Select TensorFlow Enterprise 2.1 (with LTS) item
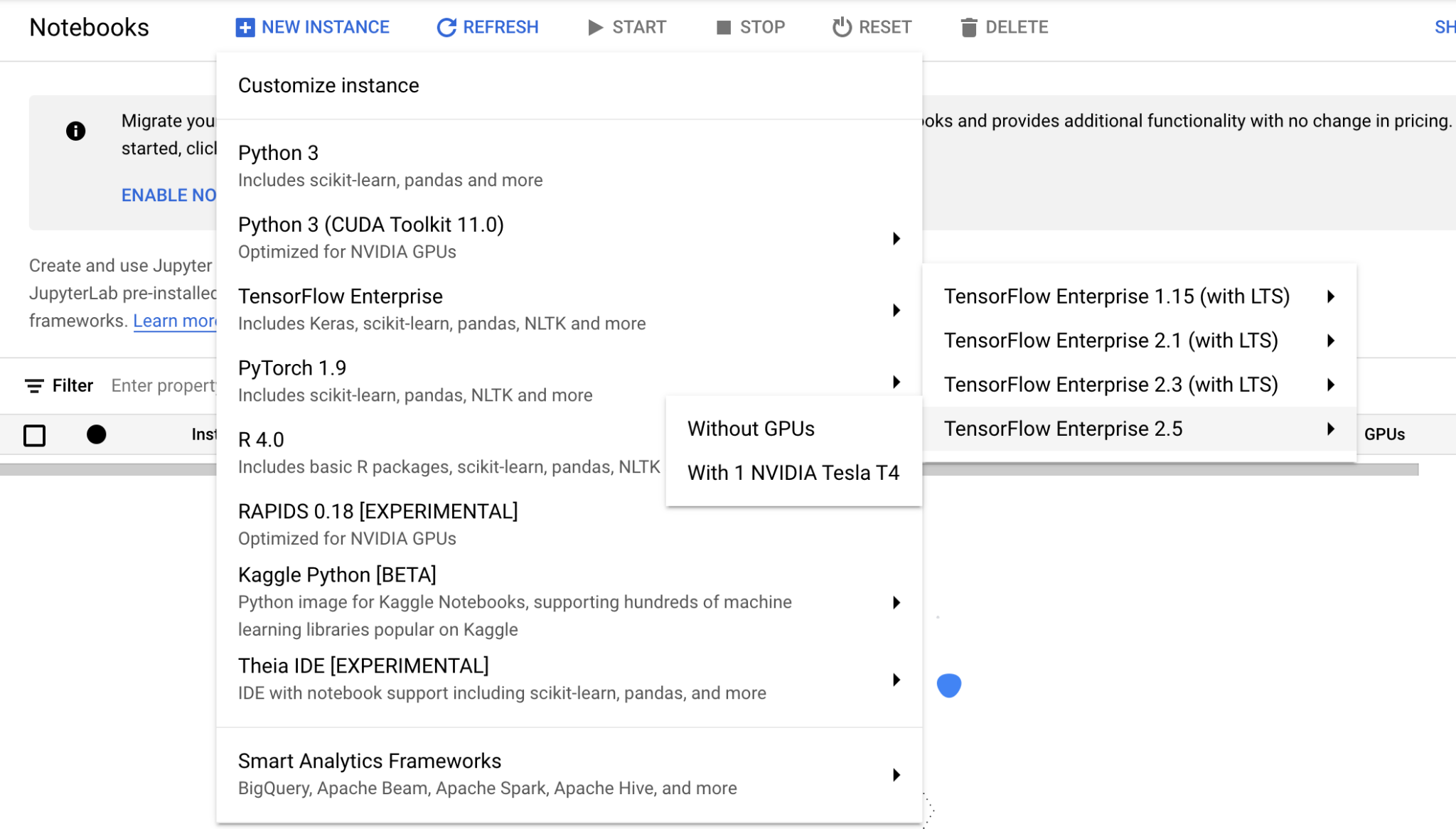This screenshot has height=829, width=1456. point(1139,341)
